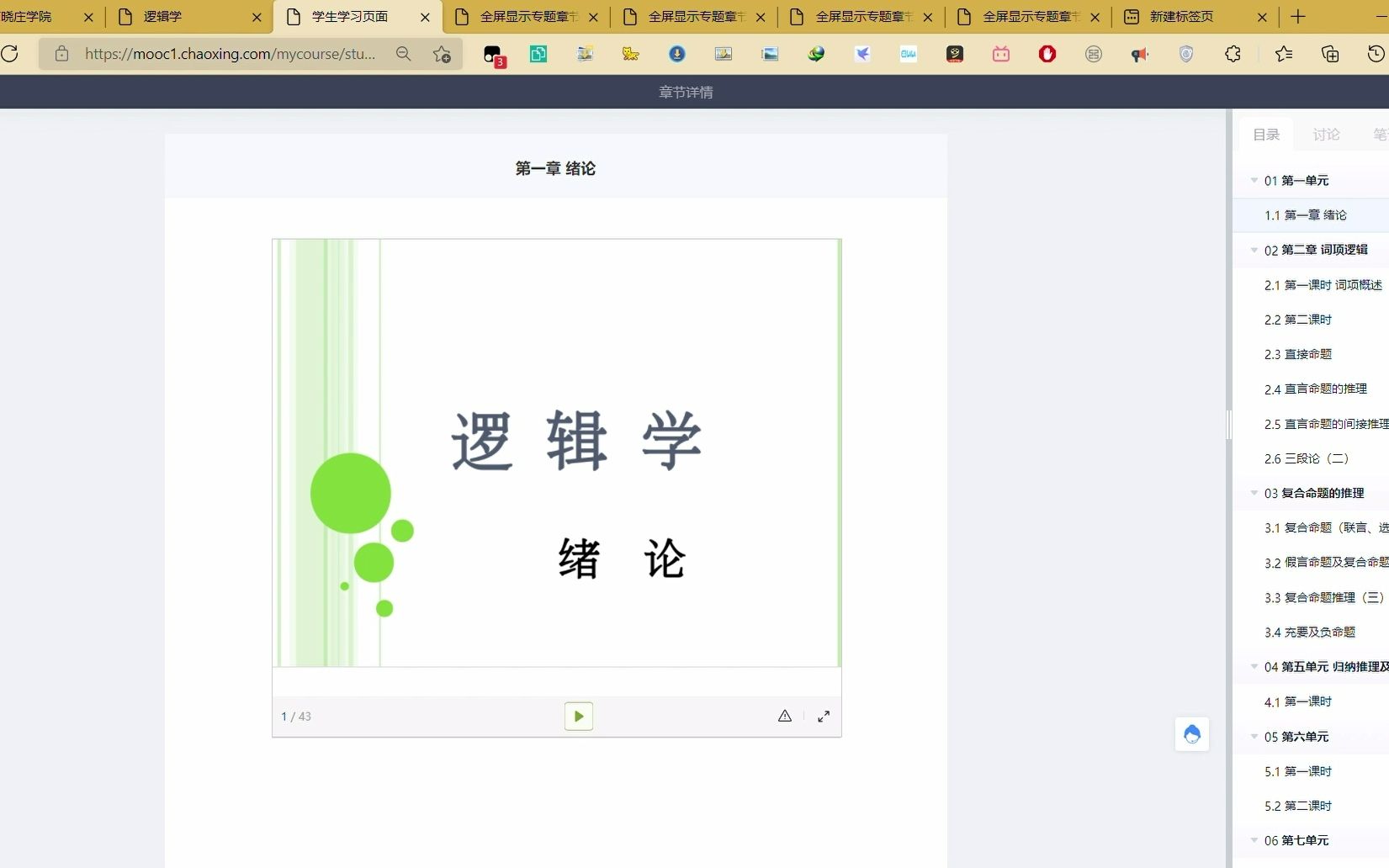This screenshot has width=1389, height=868.
Task: Refresh the browser page
Action: [10, 54]
